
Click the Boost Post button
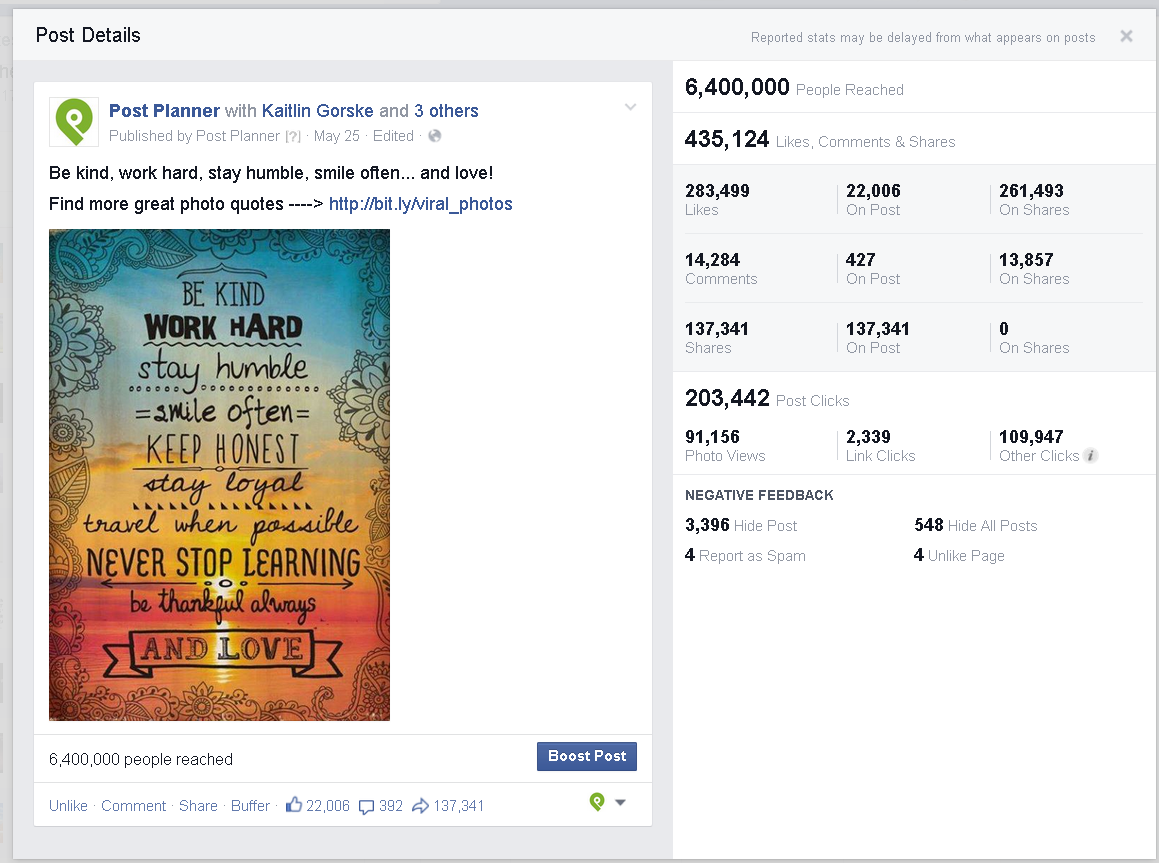[586, 756]
